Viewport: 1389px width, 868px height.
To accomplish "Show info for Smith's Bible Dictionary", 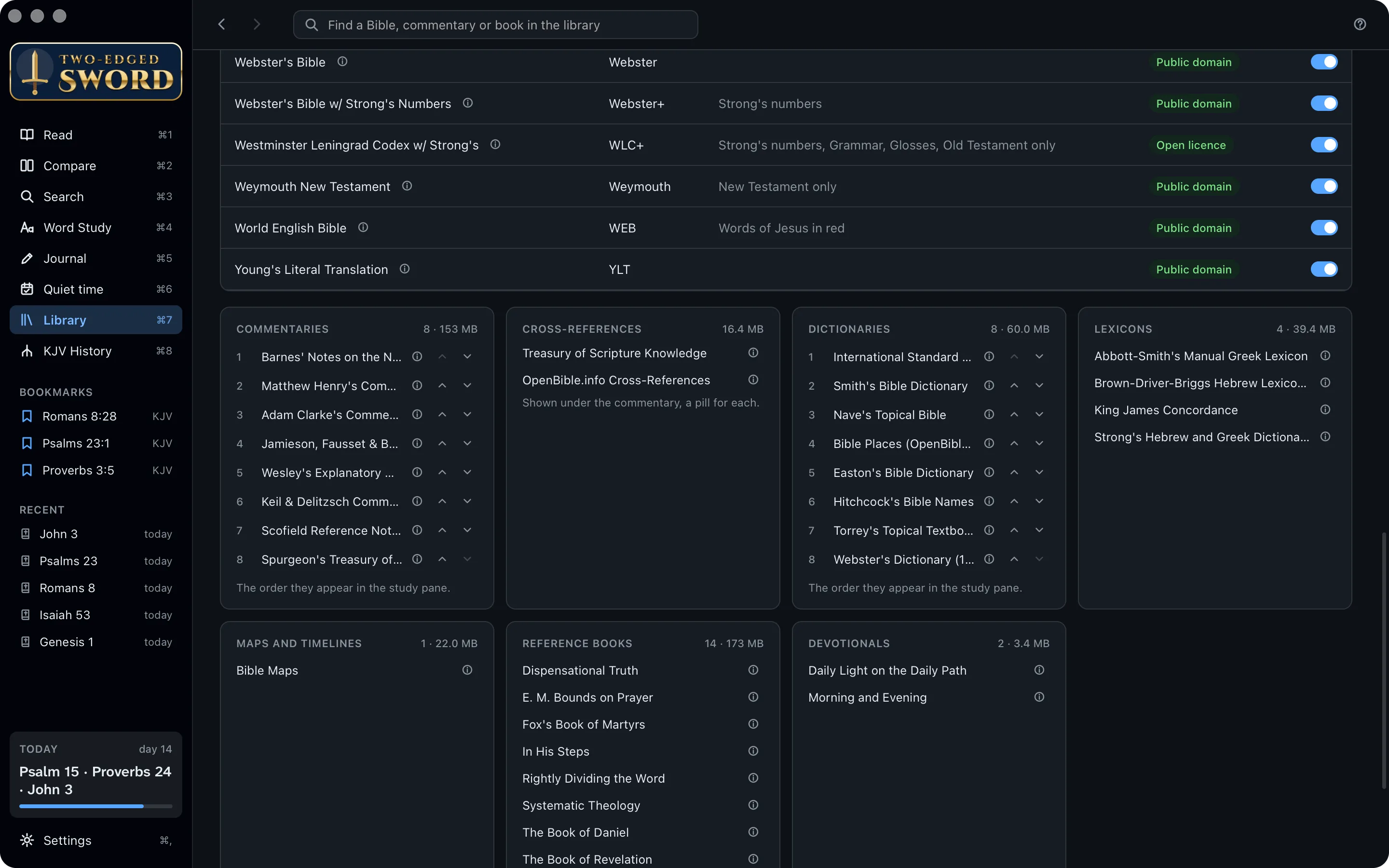I will click(989, 385).
